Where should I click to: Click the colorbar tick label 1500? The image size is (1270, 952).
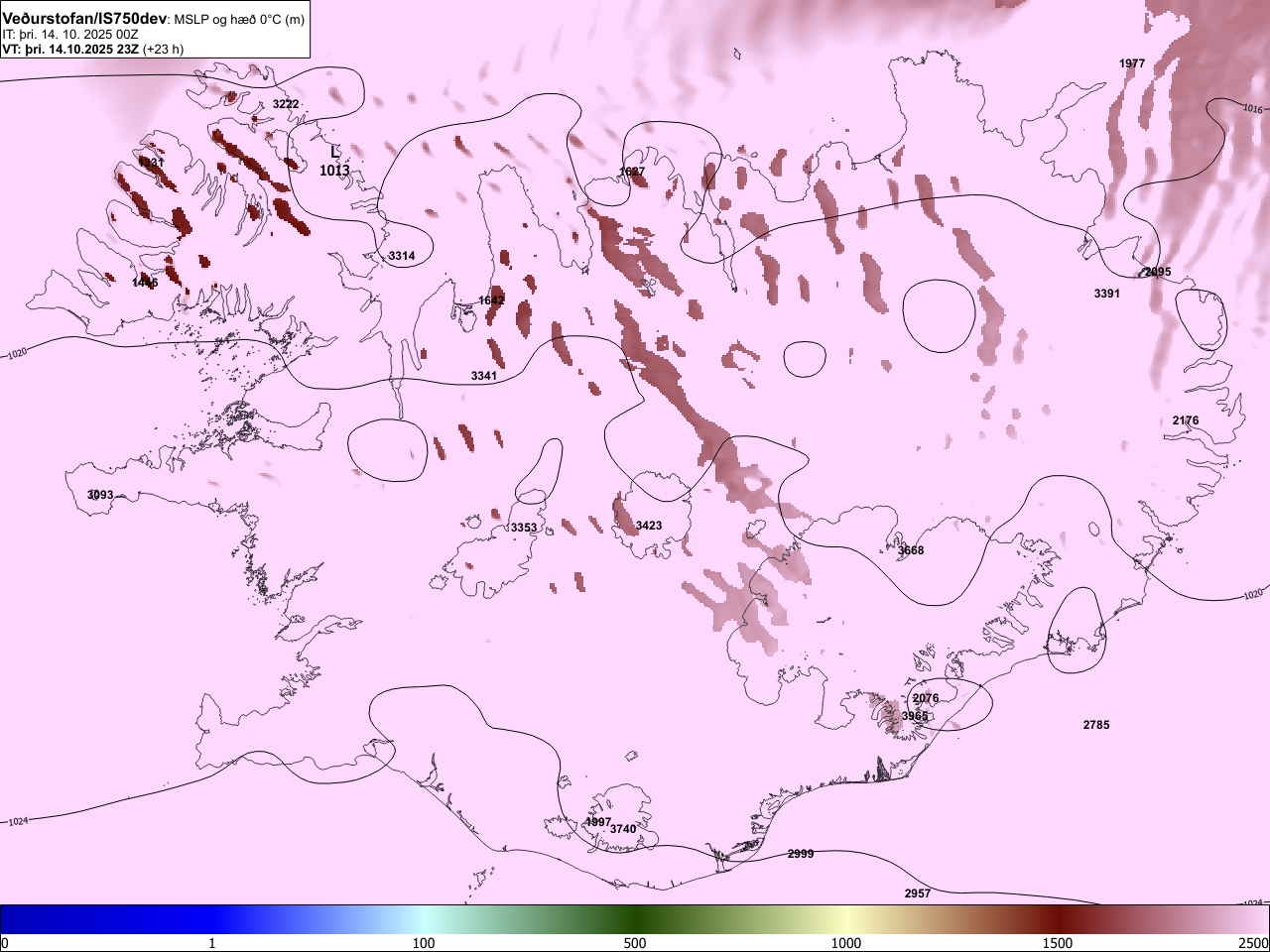1058,943
